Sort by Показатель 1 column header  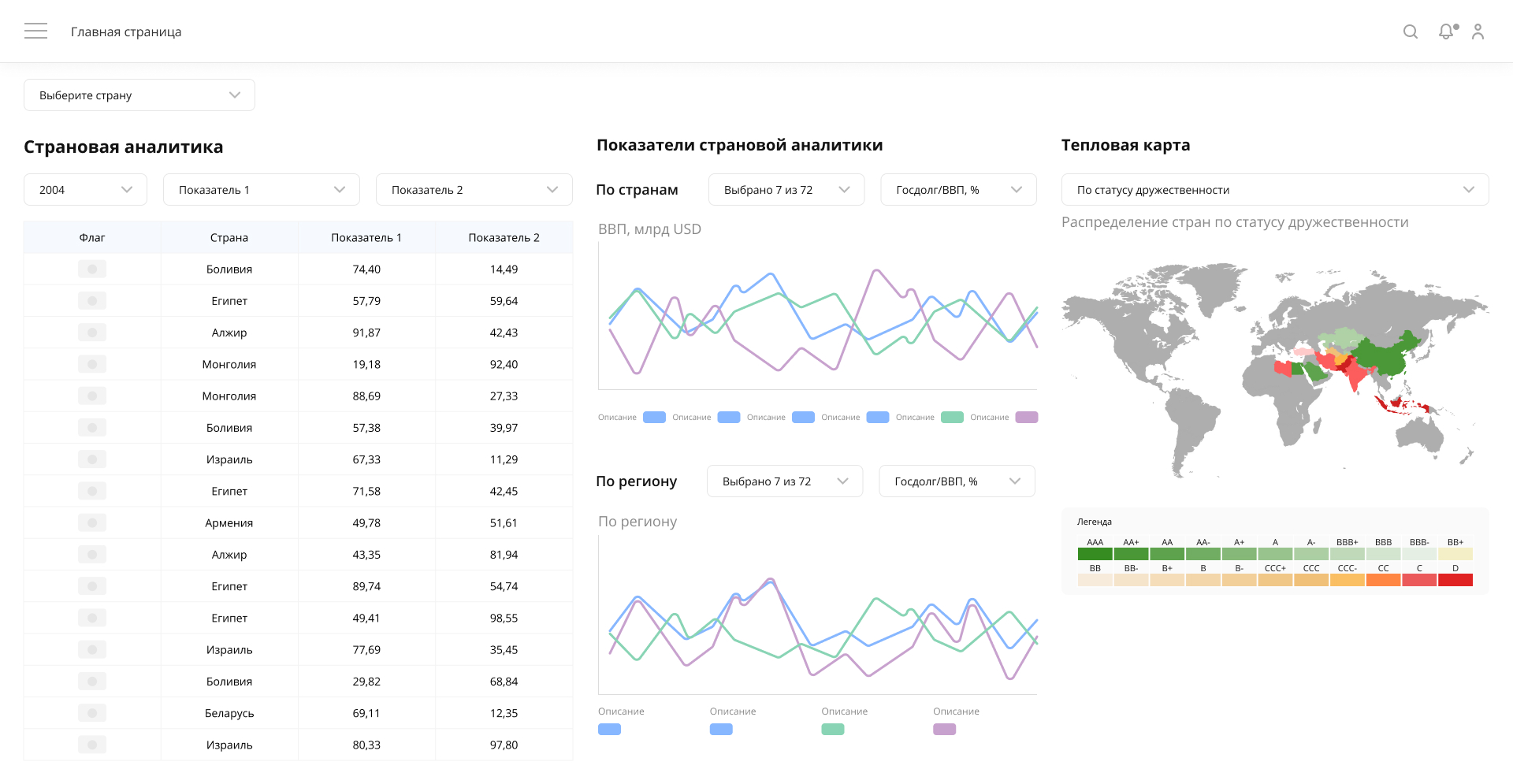coord(366,238)
